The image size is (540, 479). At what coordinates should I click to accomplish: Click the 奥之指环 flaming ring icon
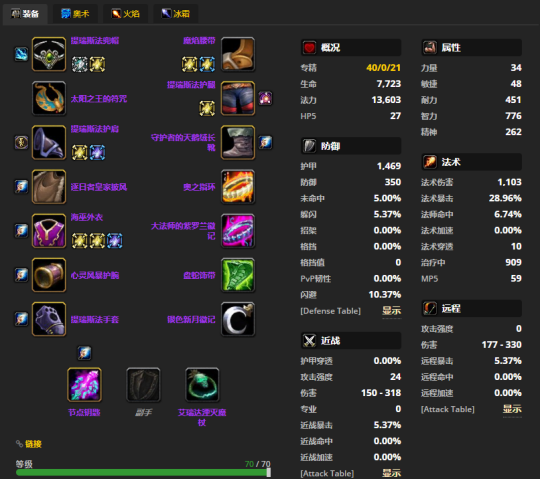pyautogui.click(x=238, y=187)
